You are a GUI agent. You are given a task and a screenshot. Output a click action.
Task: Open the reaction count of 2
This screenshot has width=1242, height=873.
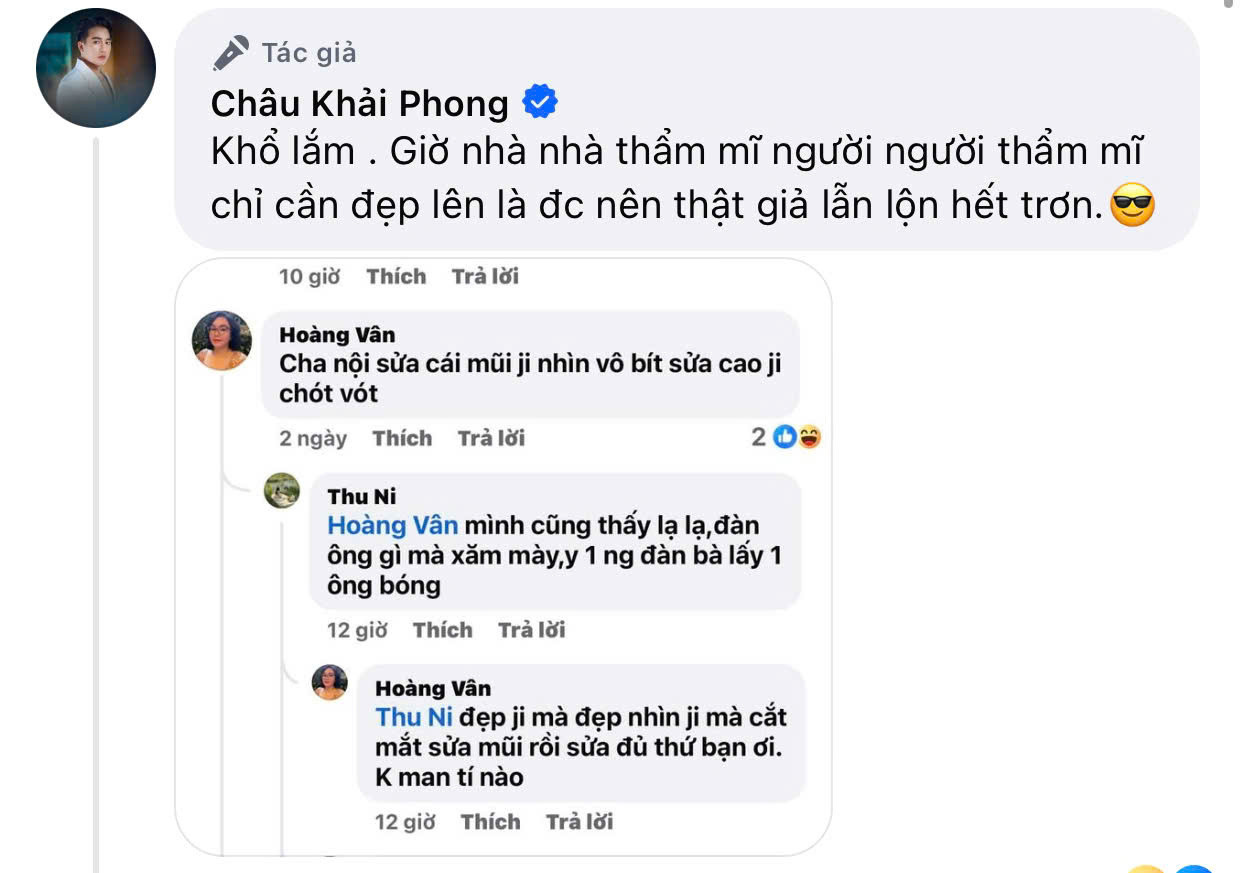click(x=759, y=437)
